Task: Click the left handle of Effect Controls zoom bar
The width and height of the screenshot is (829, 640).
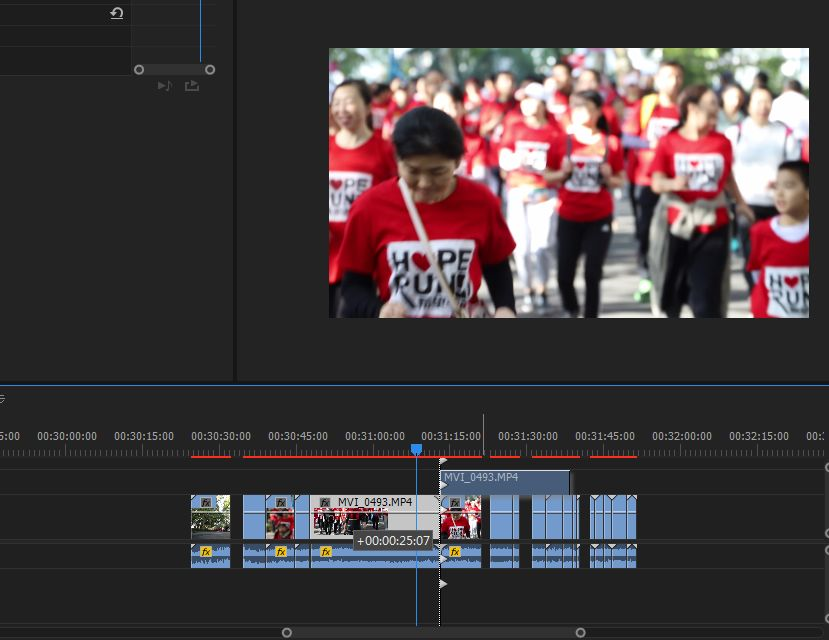Action: (x=139, y=70)
